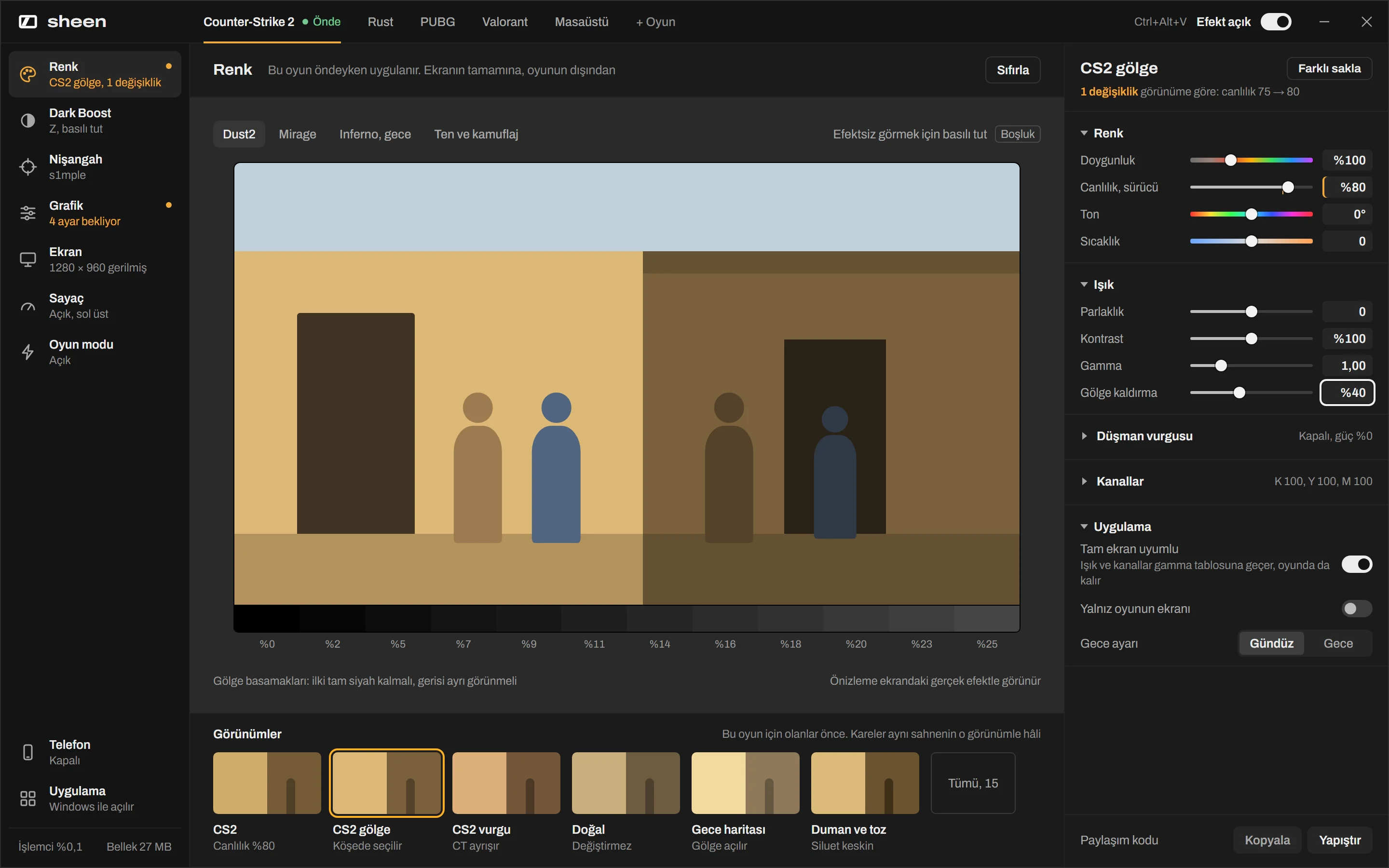Open the Oyun modu lightning icon
The image size is (1389, 868).
click(27, 352)
